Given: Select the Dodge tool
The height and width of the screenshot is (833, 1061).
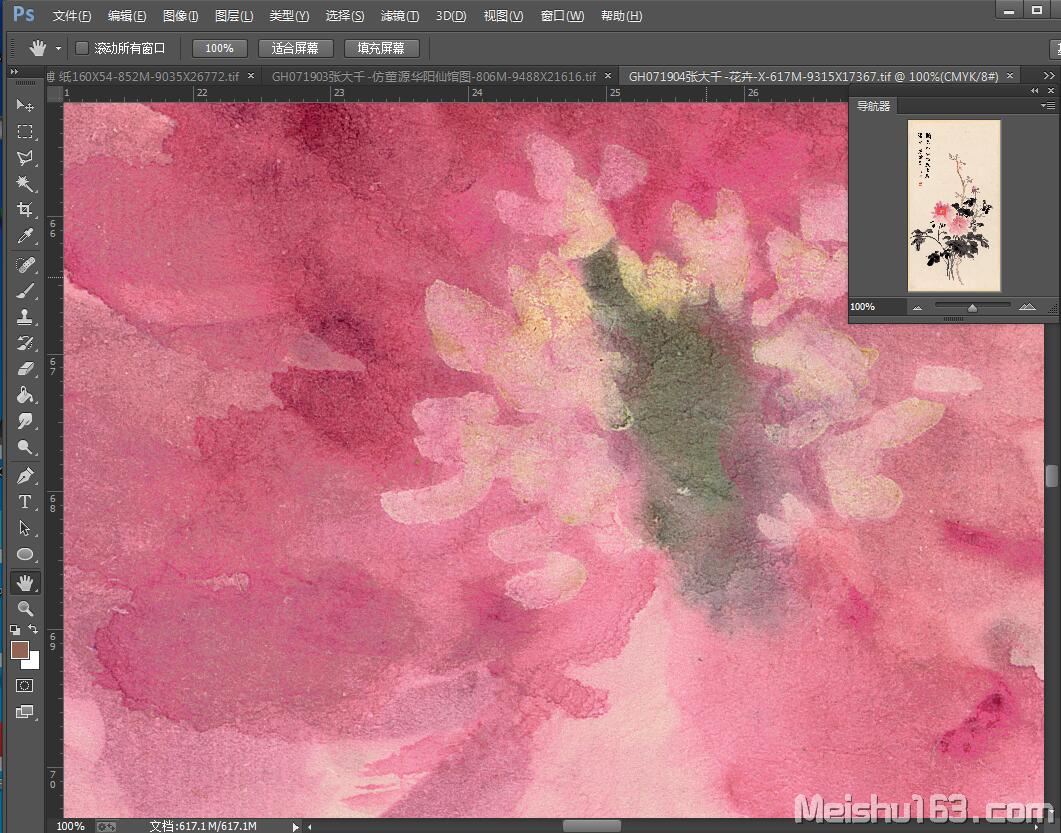Looking at the screenshot, I should point(25,447).
